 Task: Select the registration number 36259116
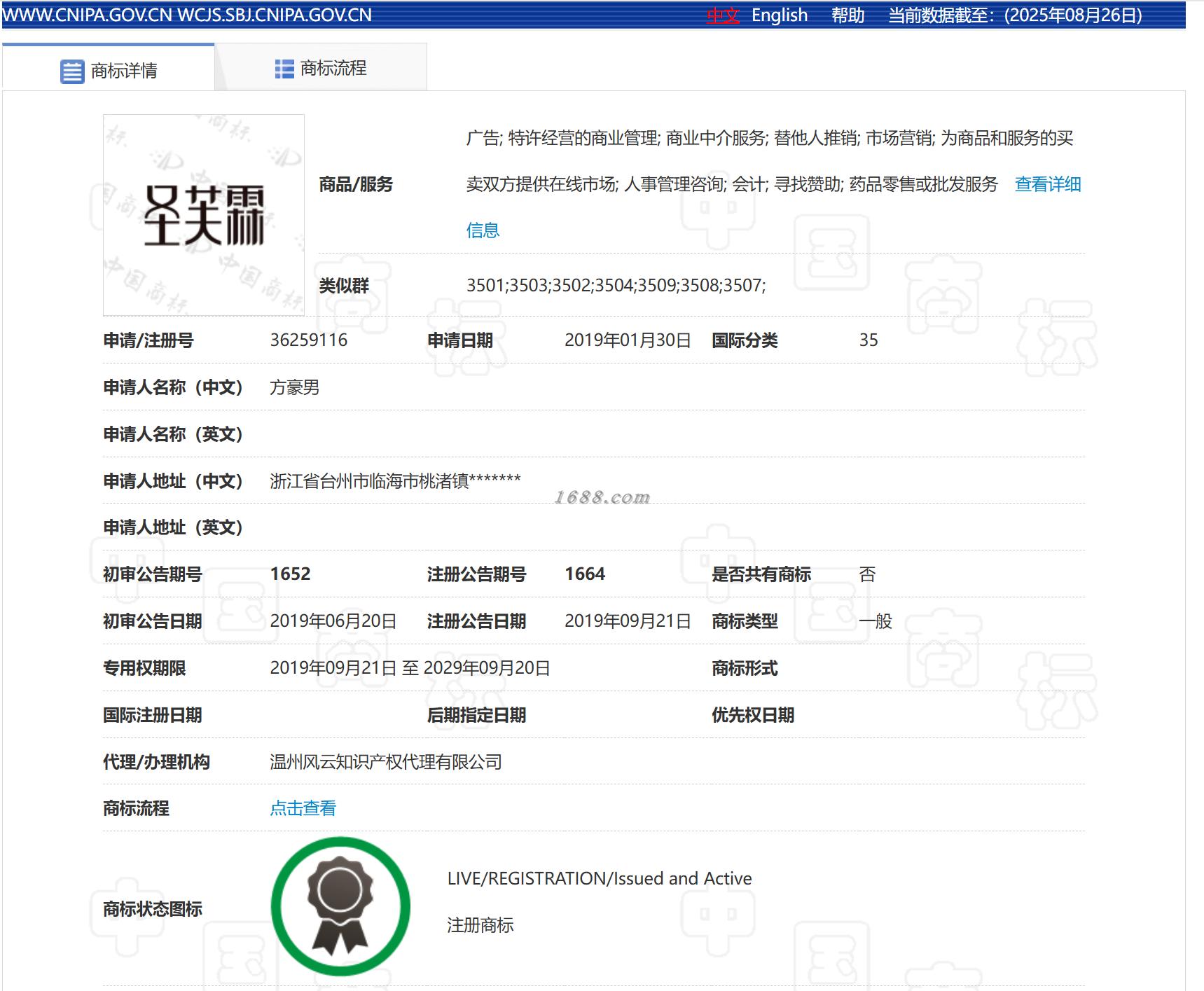click(309, 340)
